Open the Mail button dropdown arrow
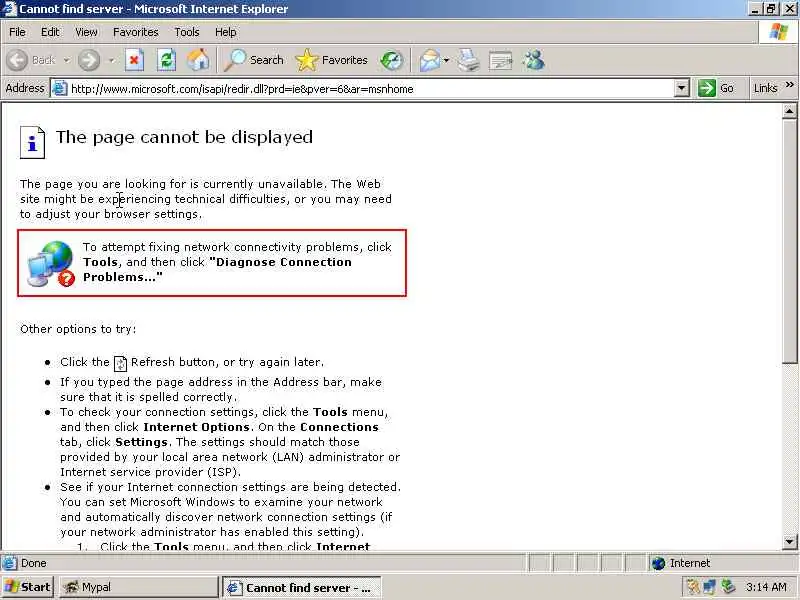This screenshot has height=600, width=800. tap(446, 60)
